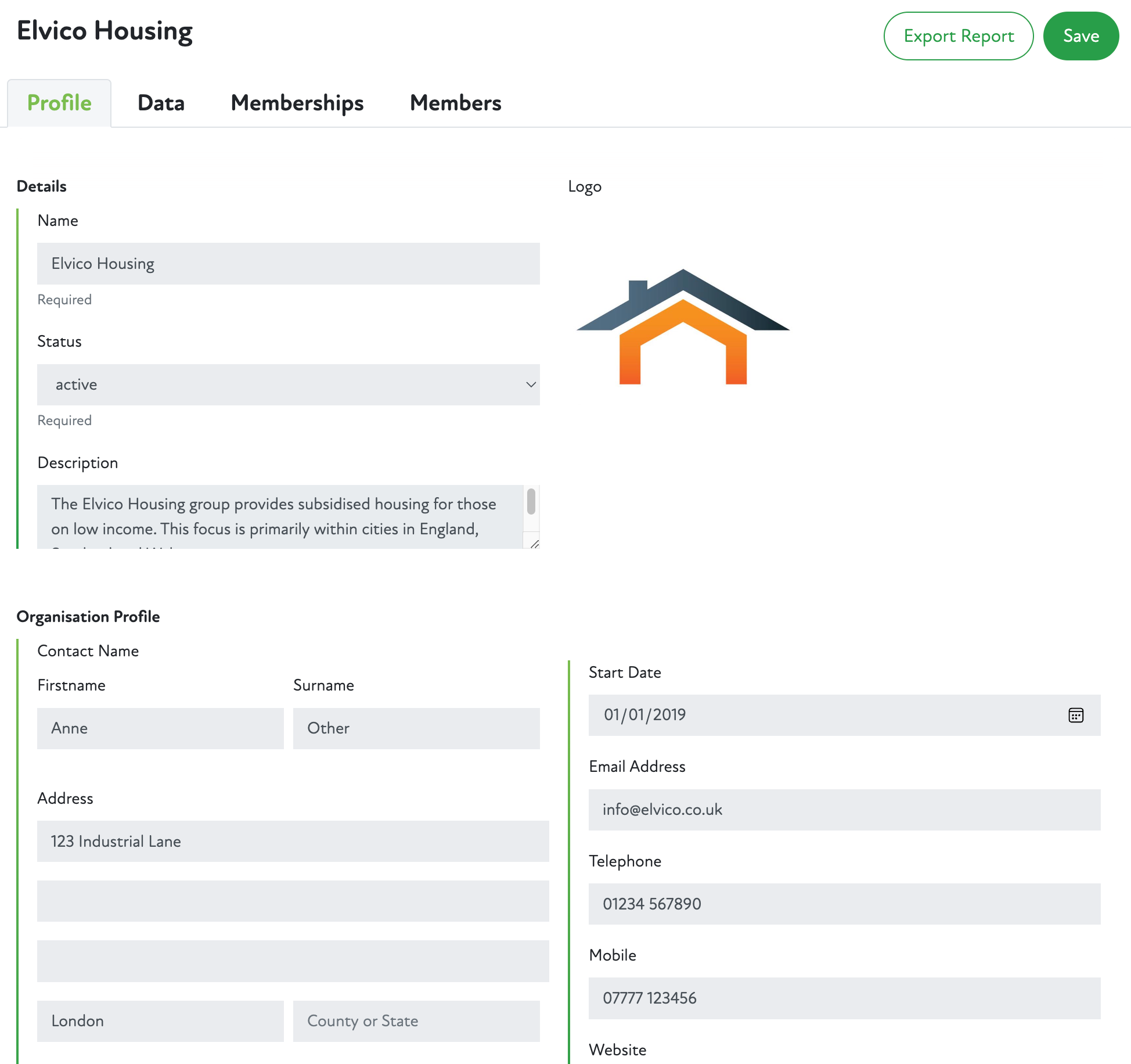Edit the Surname field containing Other

click(x=416, y=728)
